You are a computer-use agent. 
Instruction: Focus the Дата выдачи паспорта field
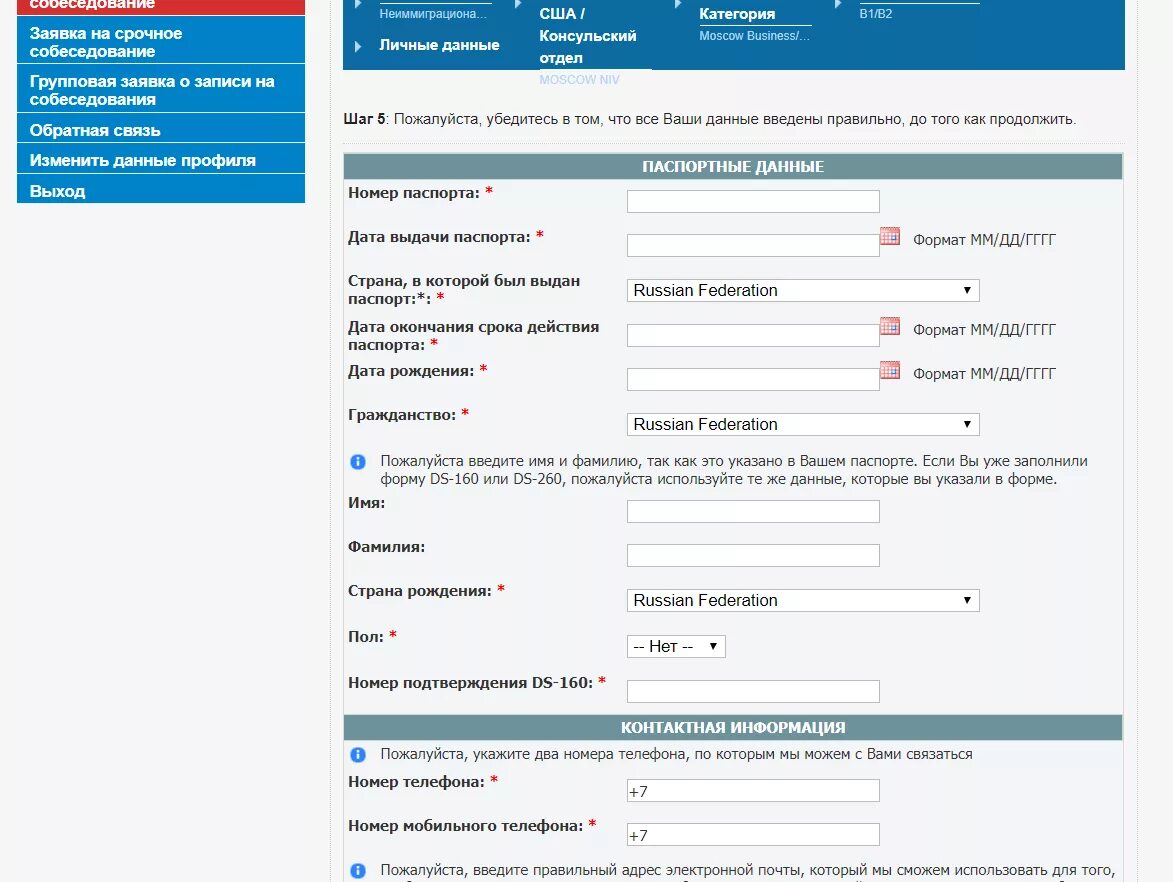(752, 245)
